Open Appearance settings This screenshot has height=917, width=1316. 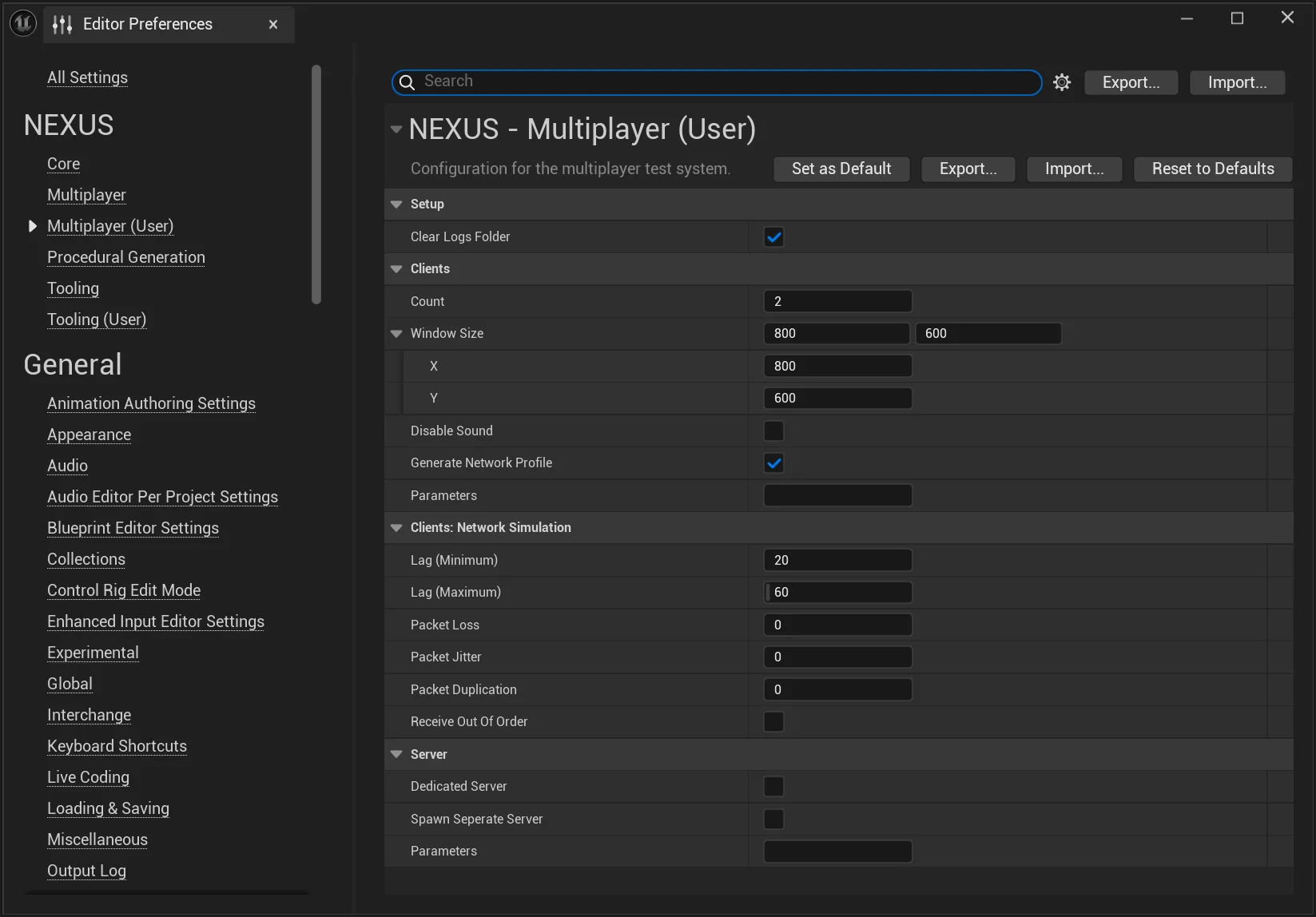pyautogui.click(x=89, y=435)
